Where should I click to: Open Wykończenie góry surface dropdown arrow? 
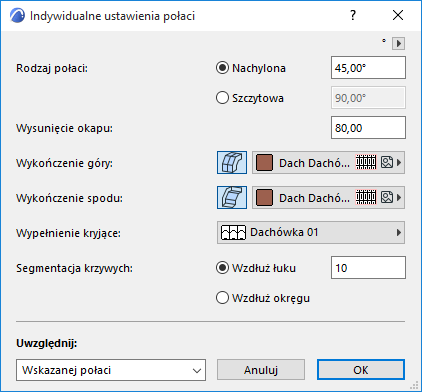click(399, 163)
